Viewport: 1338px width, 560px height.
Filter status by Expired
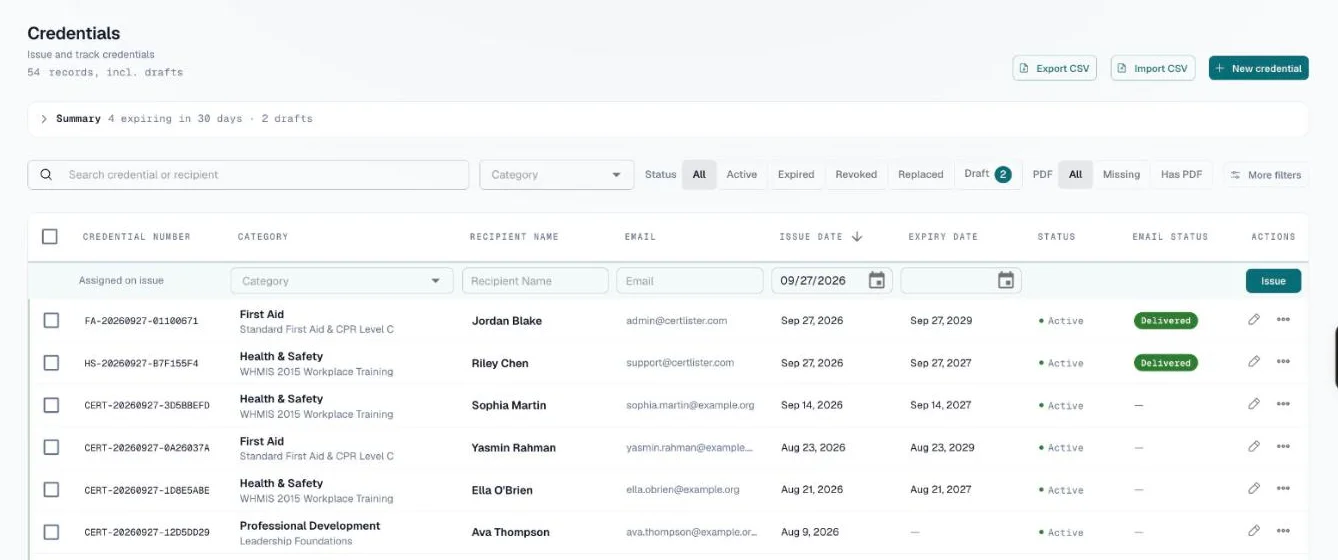pos(796,174)
